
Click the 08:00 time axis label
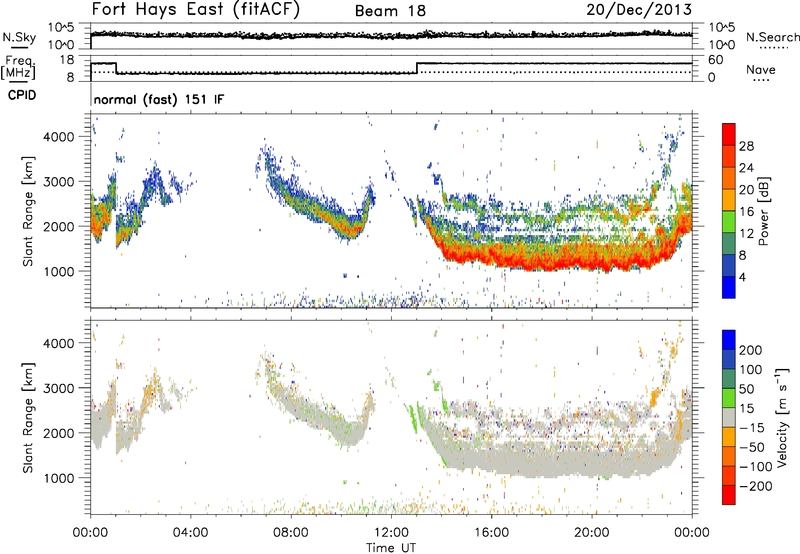(x=291, y=533)
